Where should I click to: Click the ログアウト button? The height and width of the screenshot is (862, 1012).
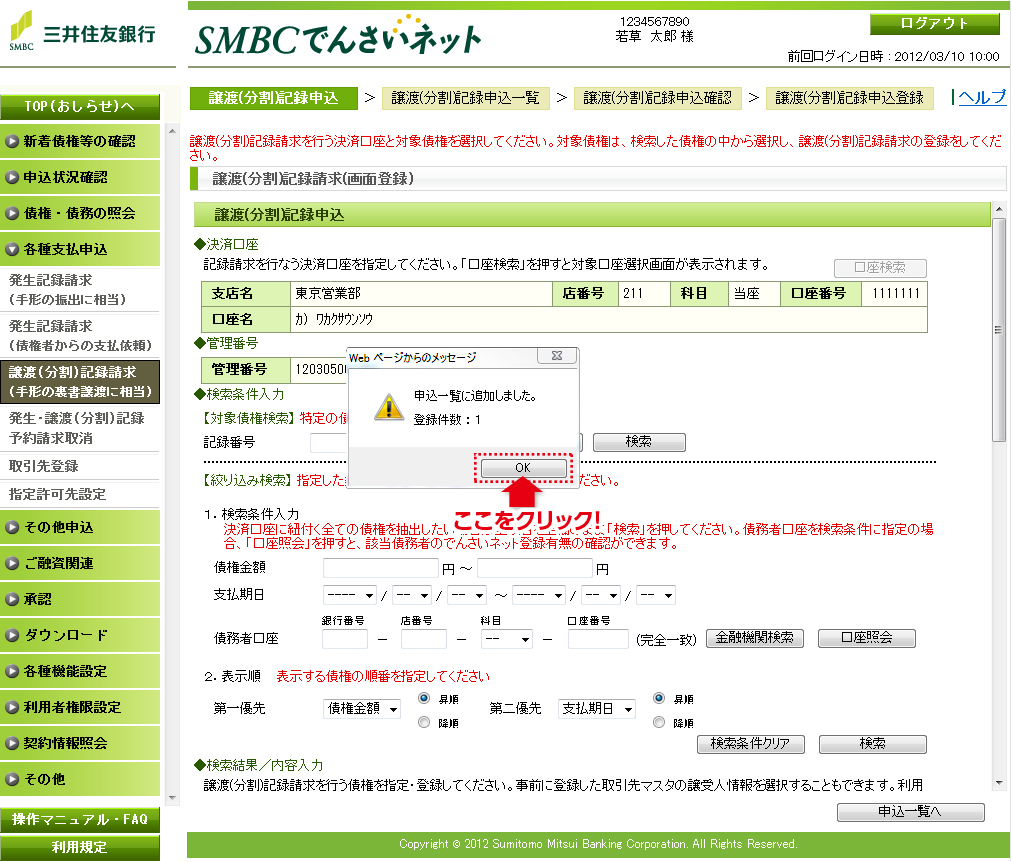pyautogui.click(x=935, y=24)
